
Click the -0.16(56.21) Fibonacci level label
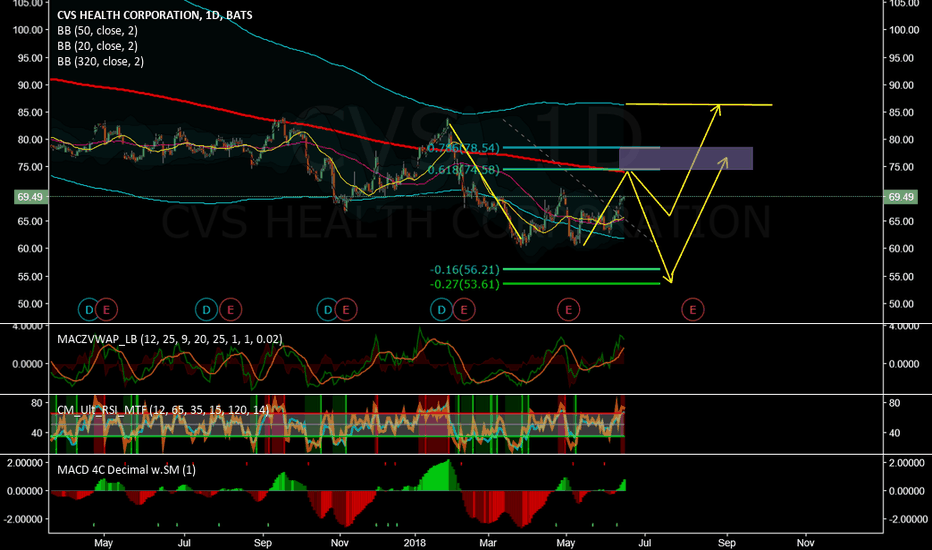[x=465, y=269]
